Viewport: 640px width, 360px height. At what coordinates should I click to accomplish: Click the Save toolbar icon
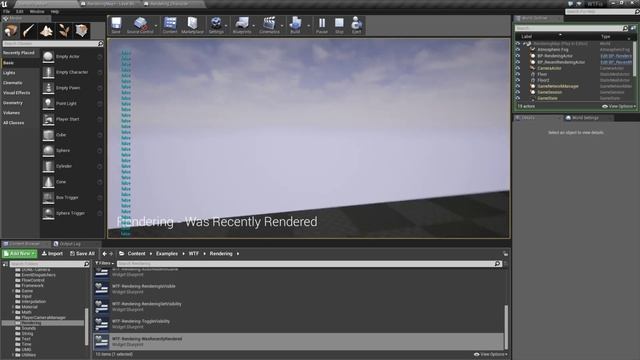[x=116, y=25]
